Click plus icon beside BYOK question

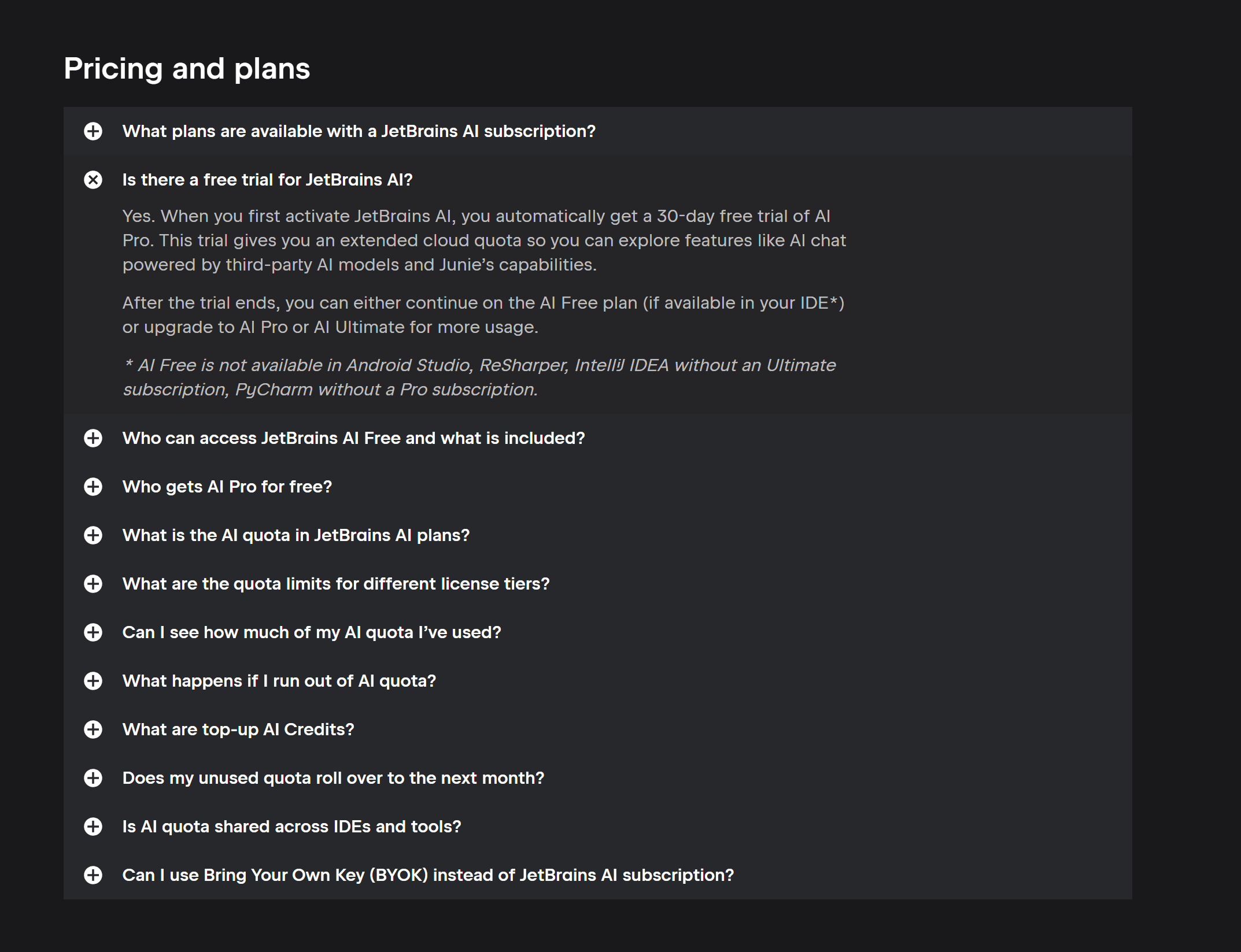click(93, 875)
